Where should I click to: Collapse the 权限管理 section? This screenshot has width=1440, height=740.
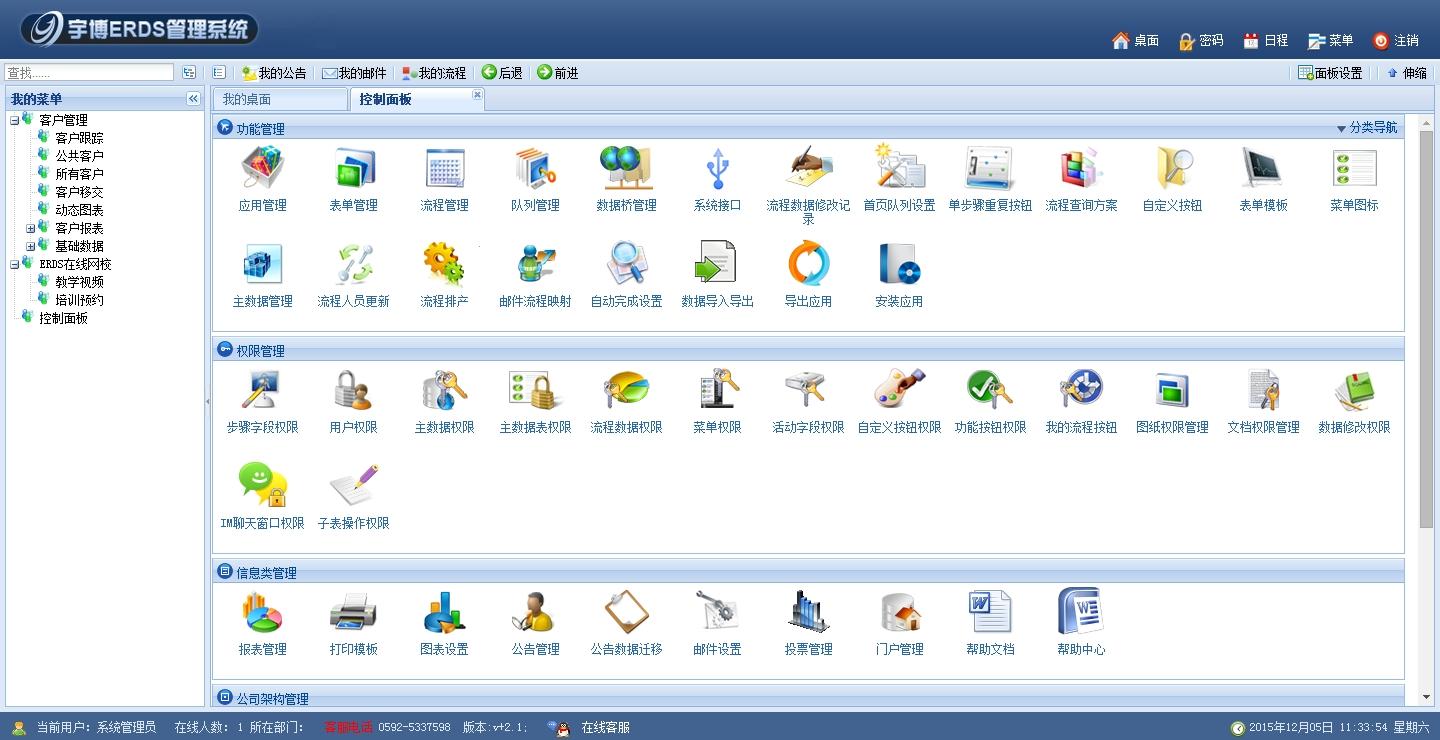(225, 350)
